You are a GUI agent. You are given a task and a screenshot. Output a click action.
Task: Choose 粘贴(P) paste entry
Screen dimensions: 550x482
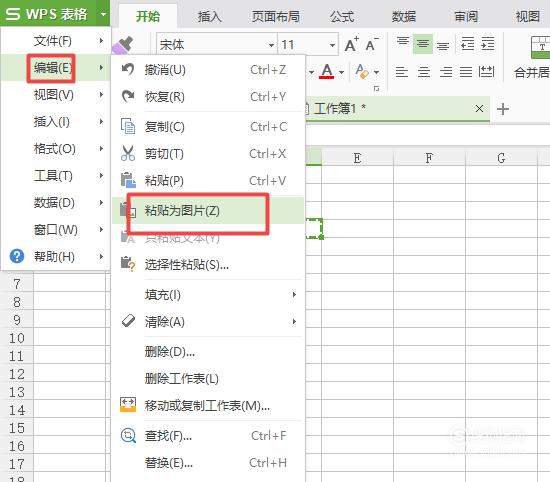coord(208,181)
